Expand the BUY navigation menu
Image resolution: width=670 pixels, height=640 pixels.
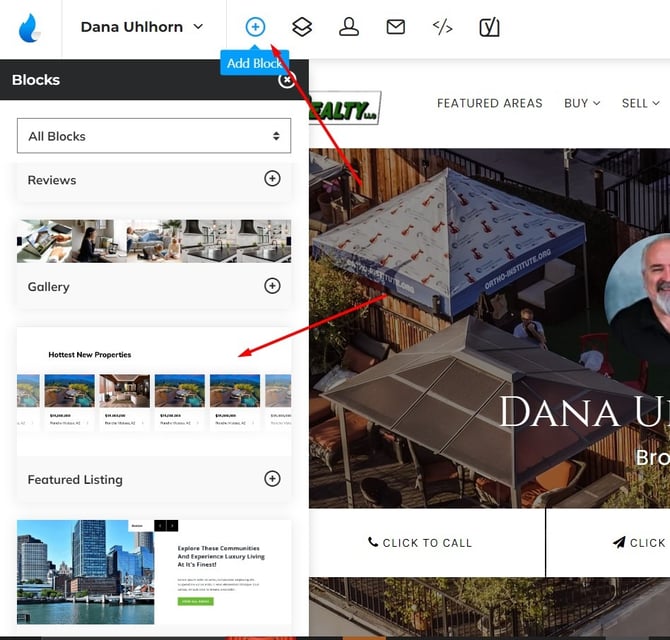582,103
